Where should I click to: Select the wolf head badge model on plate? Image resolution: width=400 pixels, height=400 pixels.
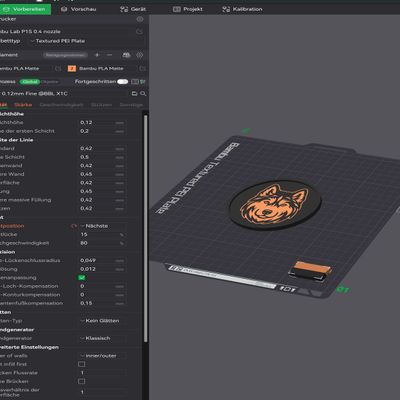[275, 204]
